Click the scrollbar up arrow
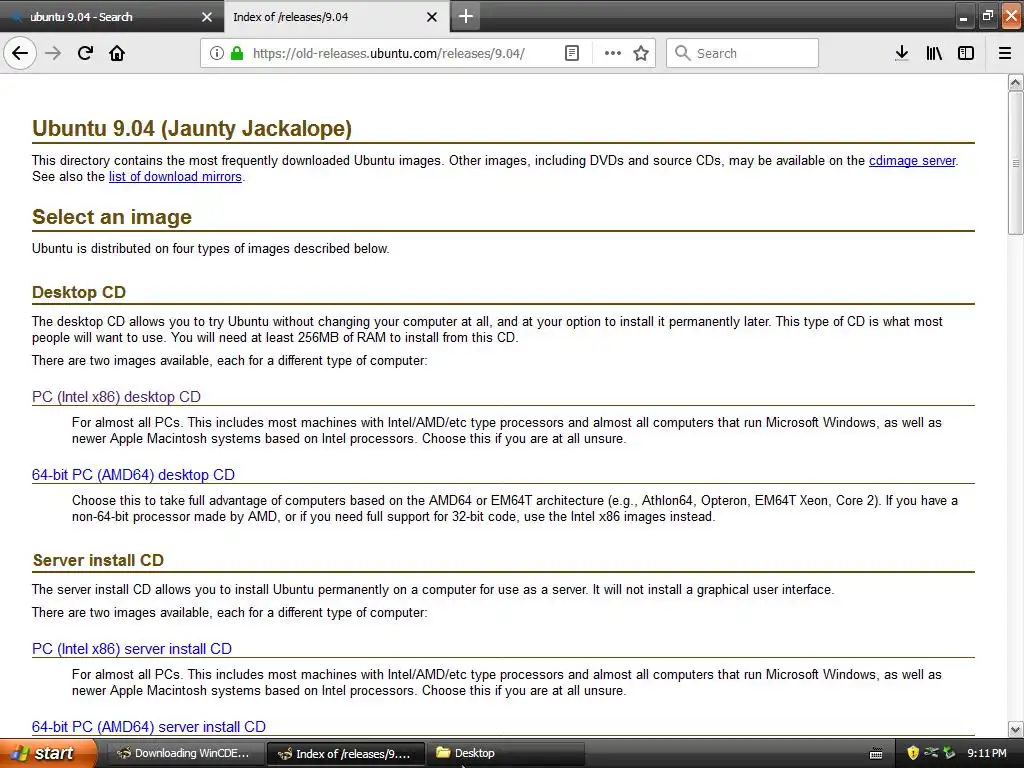This screenshot has height=768, width=1024. pos(1015,82)
